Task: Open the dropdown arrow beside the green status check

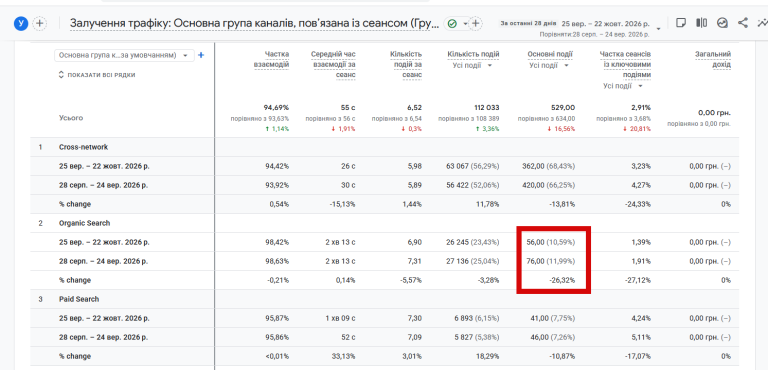Action: click(465, 24)
